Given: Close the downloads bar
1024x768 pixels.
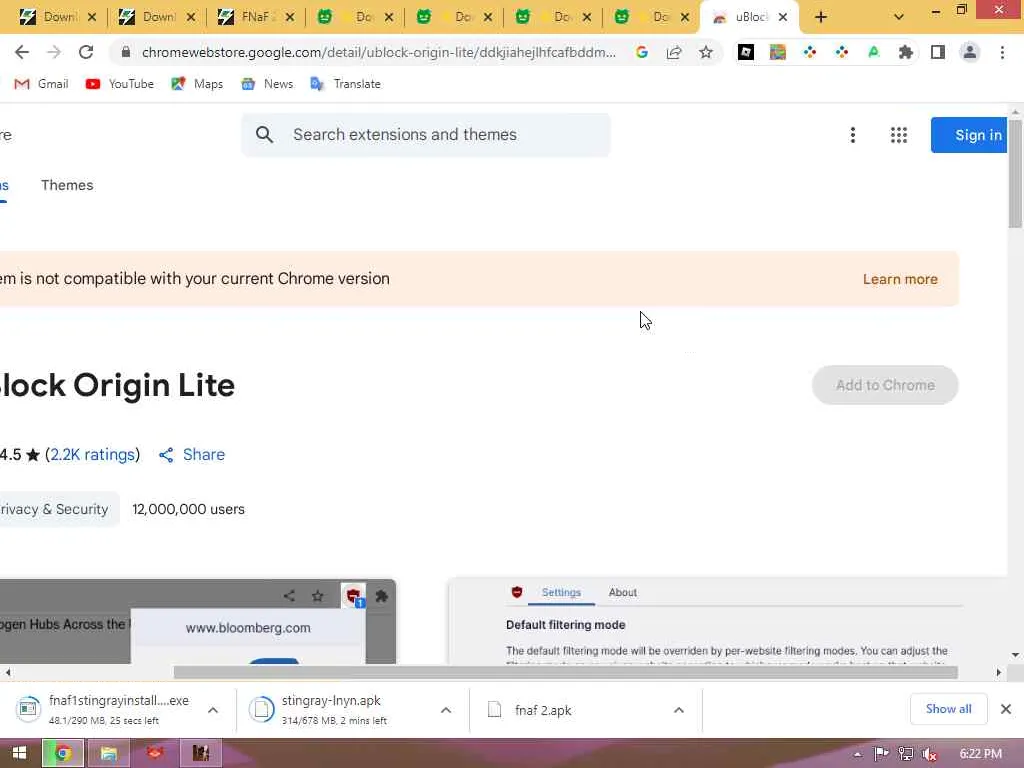Looking at the screenshot, I should 1006,709.
